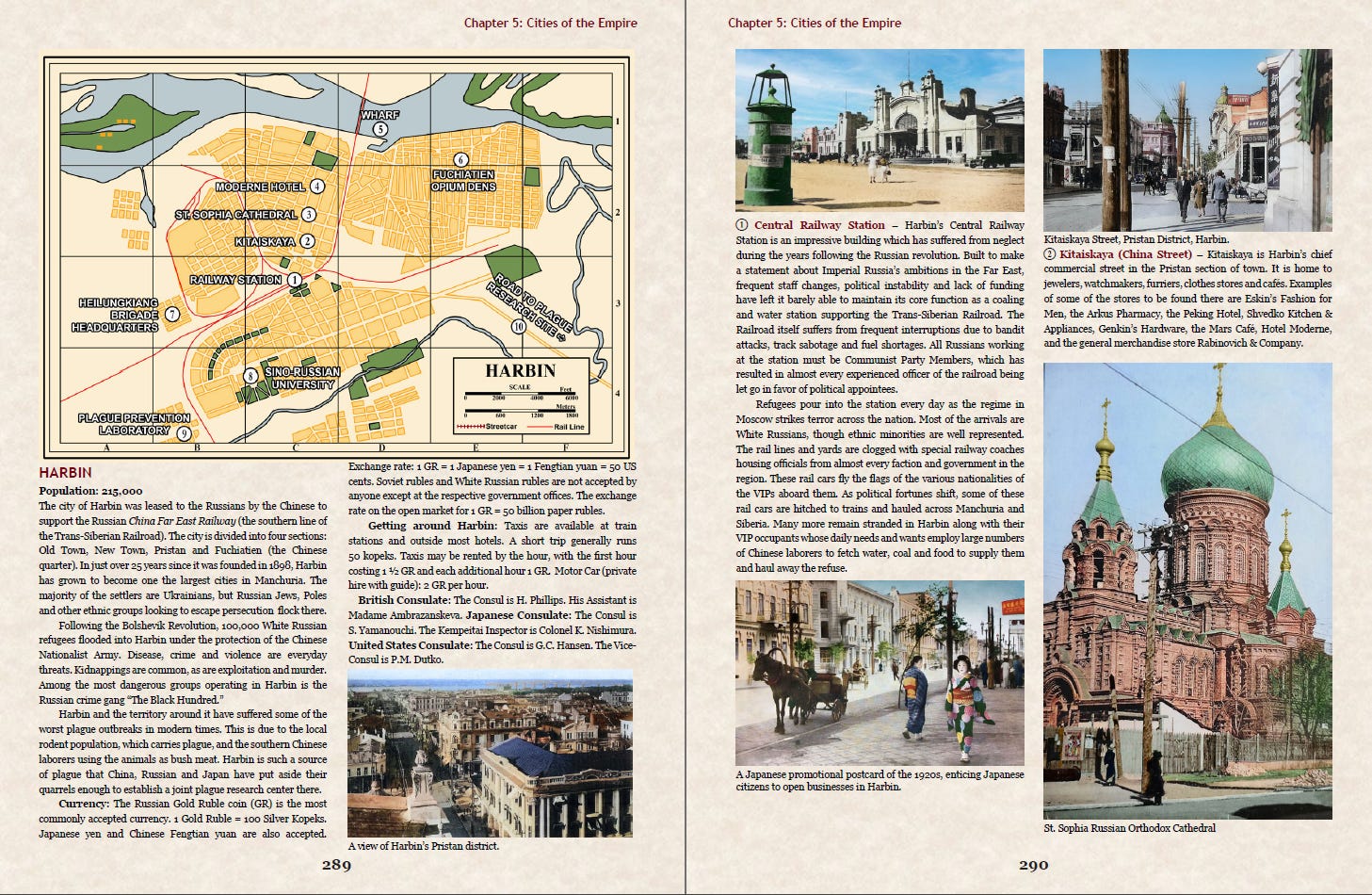
Task: Click bold 'Getting around Harbin:' label
Action: tap(432, 526)
